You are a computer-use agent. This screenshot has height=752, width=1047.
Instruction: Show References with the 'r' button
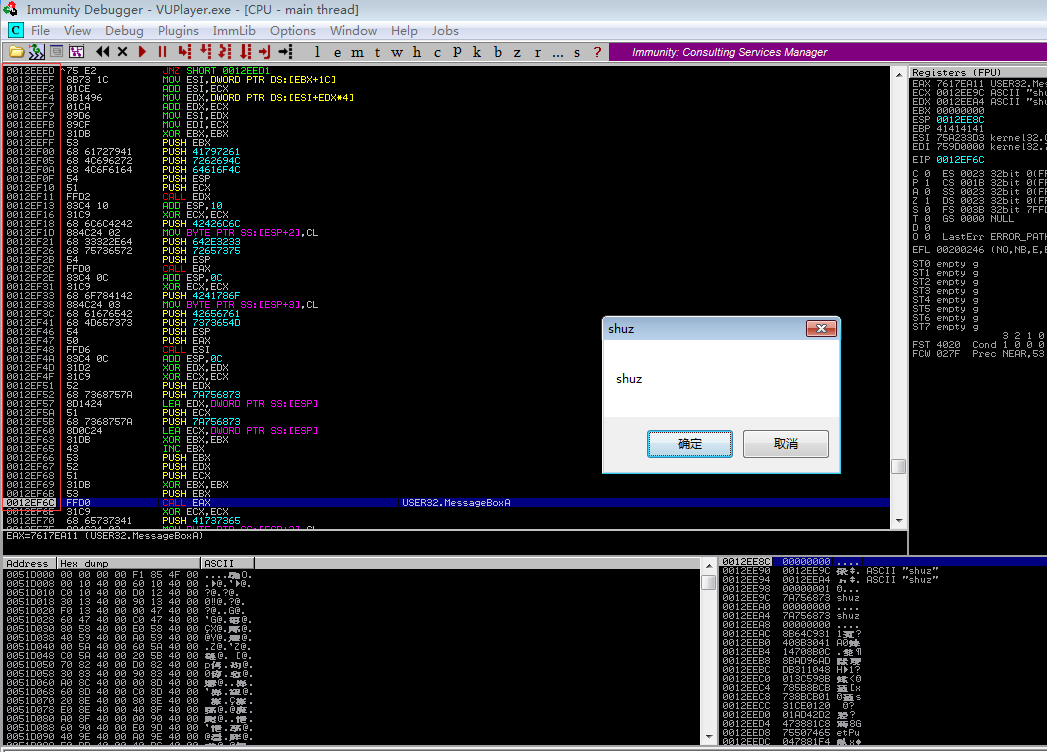[538, 52]
